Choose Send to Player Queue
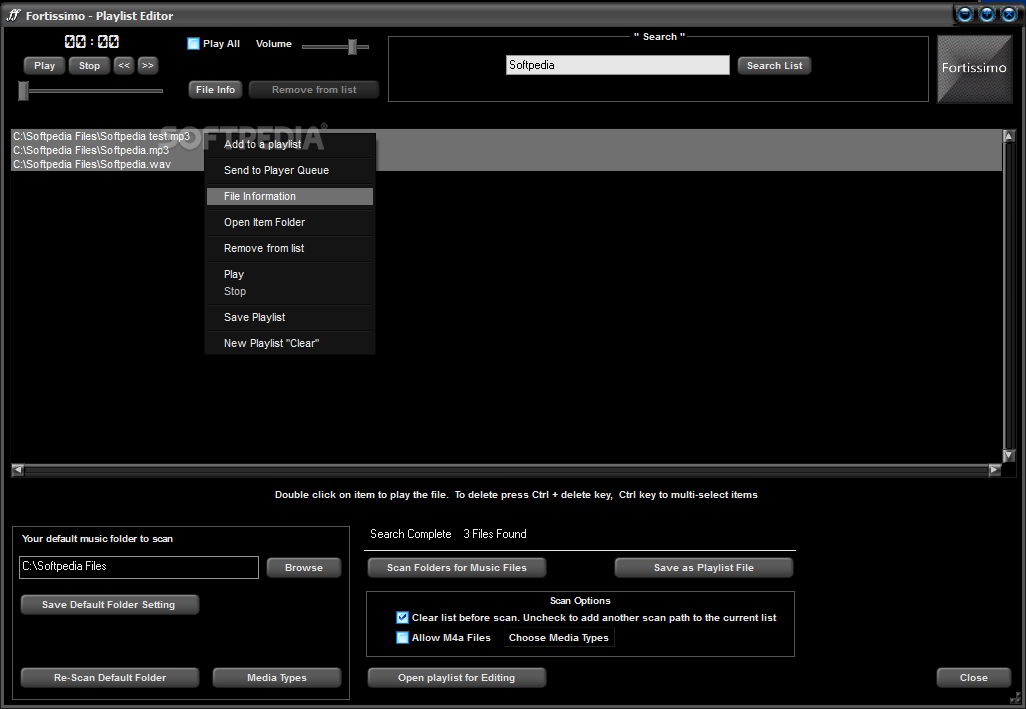This screenshot has width=1026, height=709. pos(290,170)
